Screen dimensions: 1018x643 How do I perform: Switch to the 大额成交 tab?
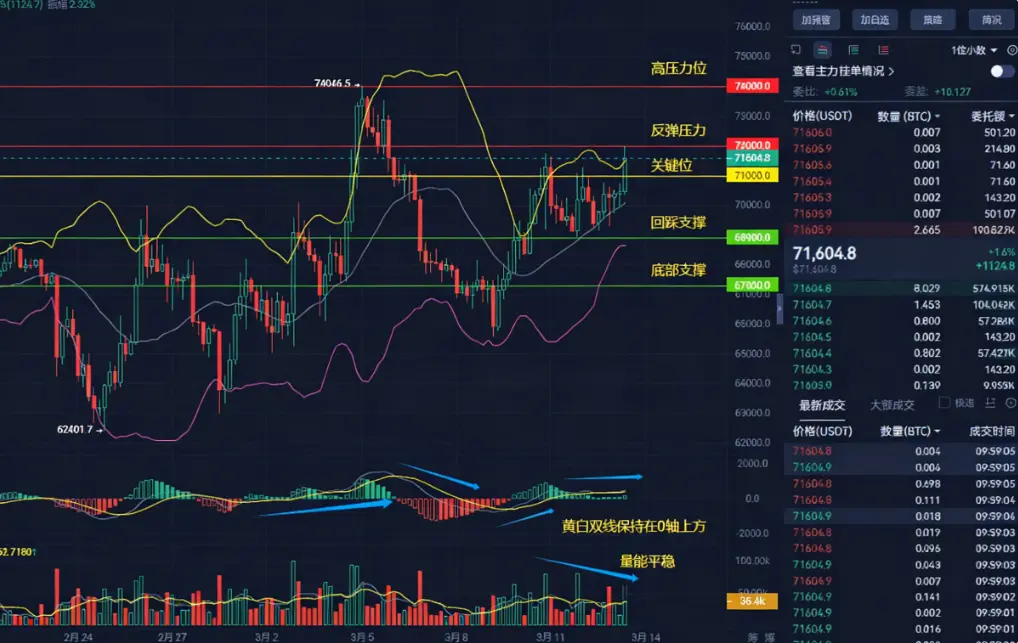[892, 405]
